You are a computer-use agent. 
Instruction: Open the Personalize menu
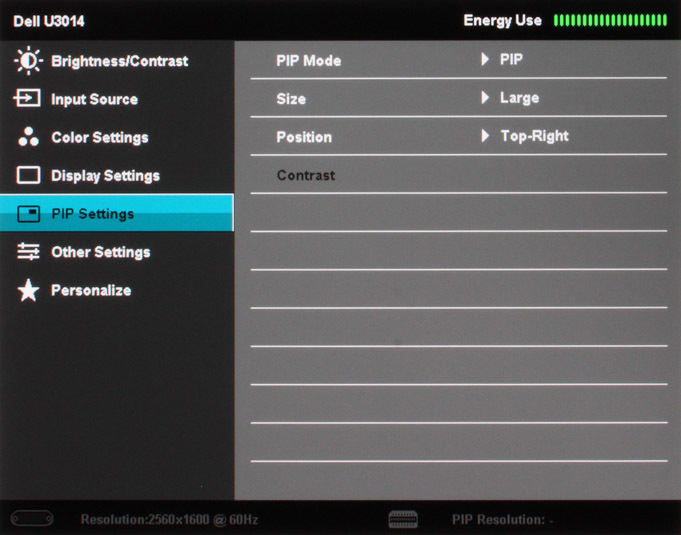click(117, 290)
